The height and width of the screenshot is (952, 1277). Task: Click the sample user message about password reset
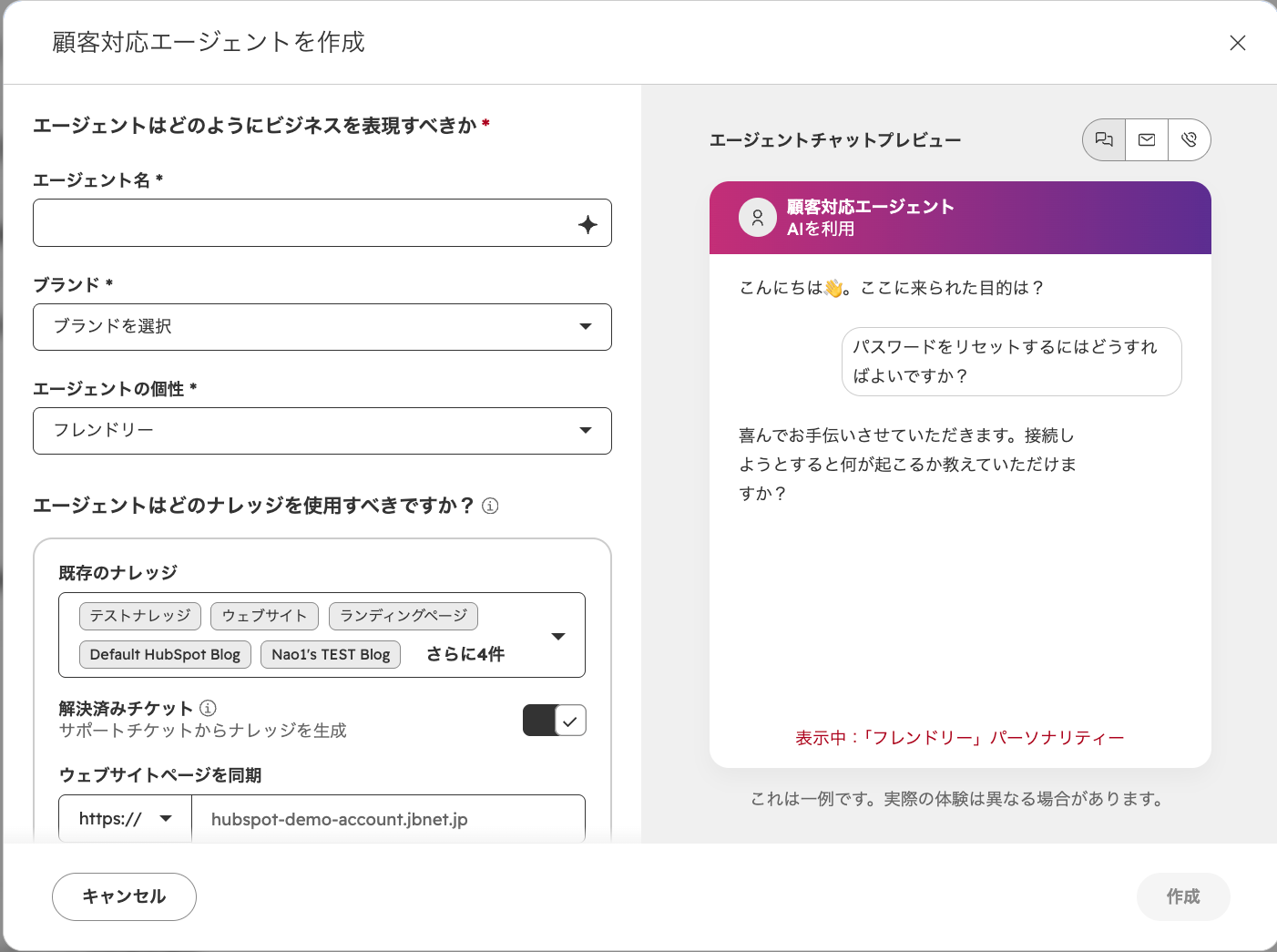coord(1011,362)
